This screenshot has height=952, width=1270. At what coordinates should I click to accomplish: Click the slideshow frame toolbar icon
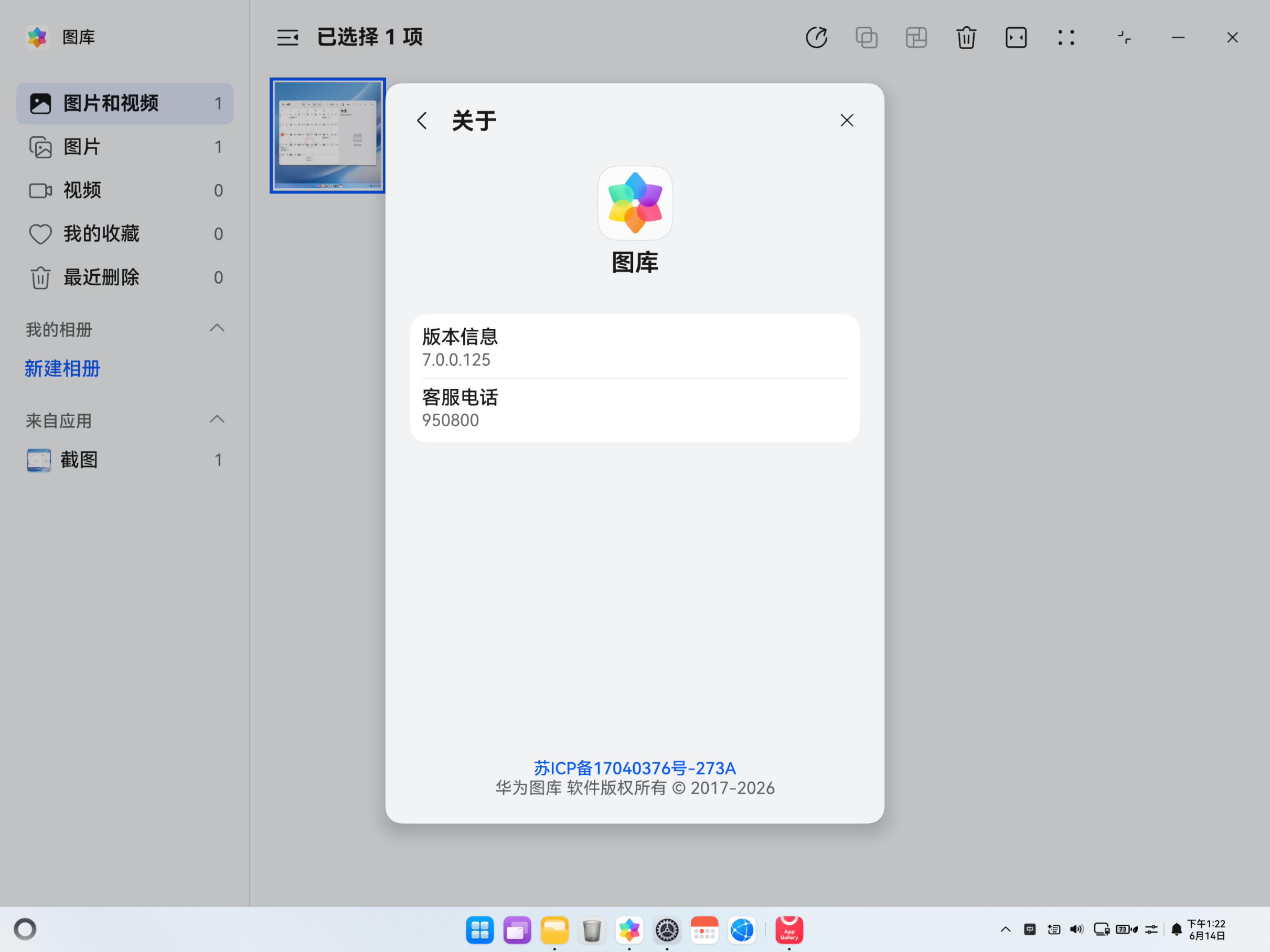pos(1016,38)
